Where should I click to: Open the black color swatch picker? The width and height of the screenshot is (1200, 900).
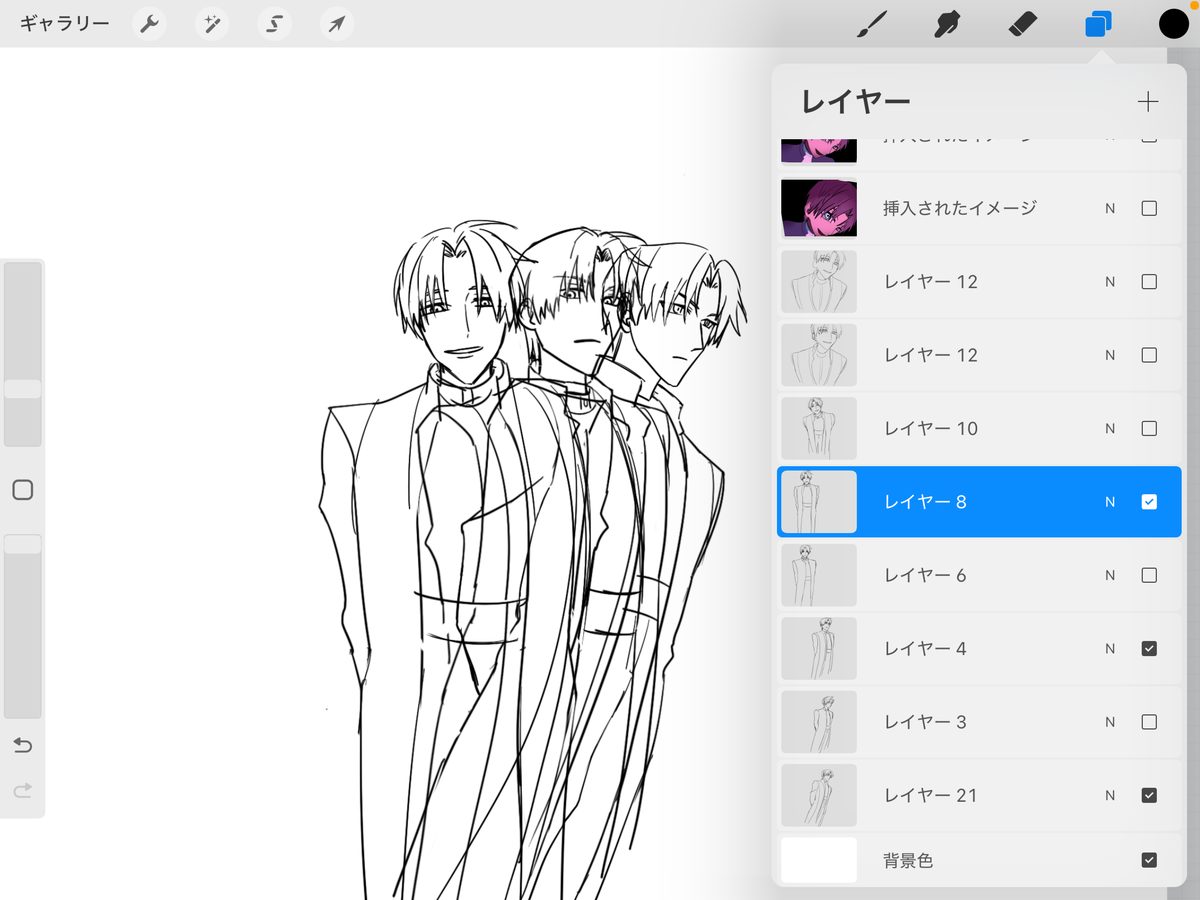(x=1173, y=24)
